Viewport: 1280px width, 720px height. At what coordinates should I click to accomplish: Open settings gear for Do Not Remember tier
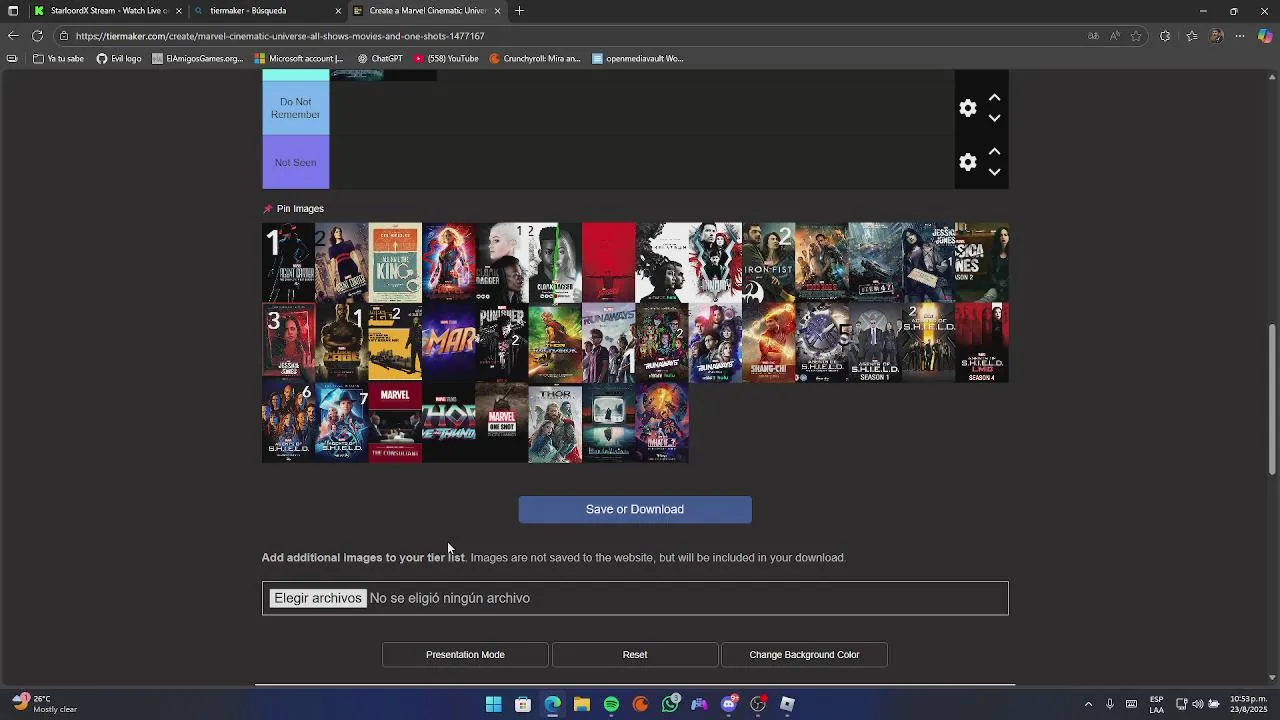tap(967, 108)
